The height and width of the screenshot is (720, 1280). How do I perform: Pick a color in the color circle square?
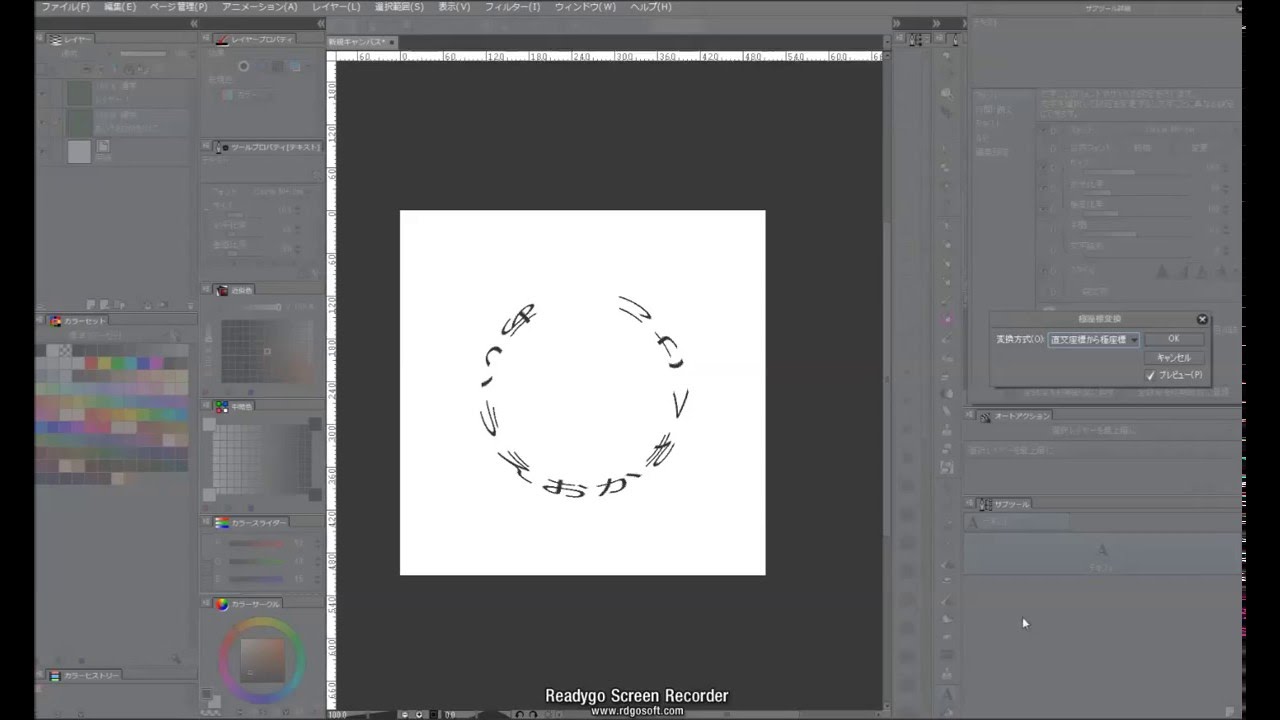click(263, 659)
